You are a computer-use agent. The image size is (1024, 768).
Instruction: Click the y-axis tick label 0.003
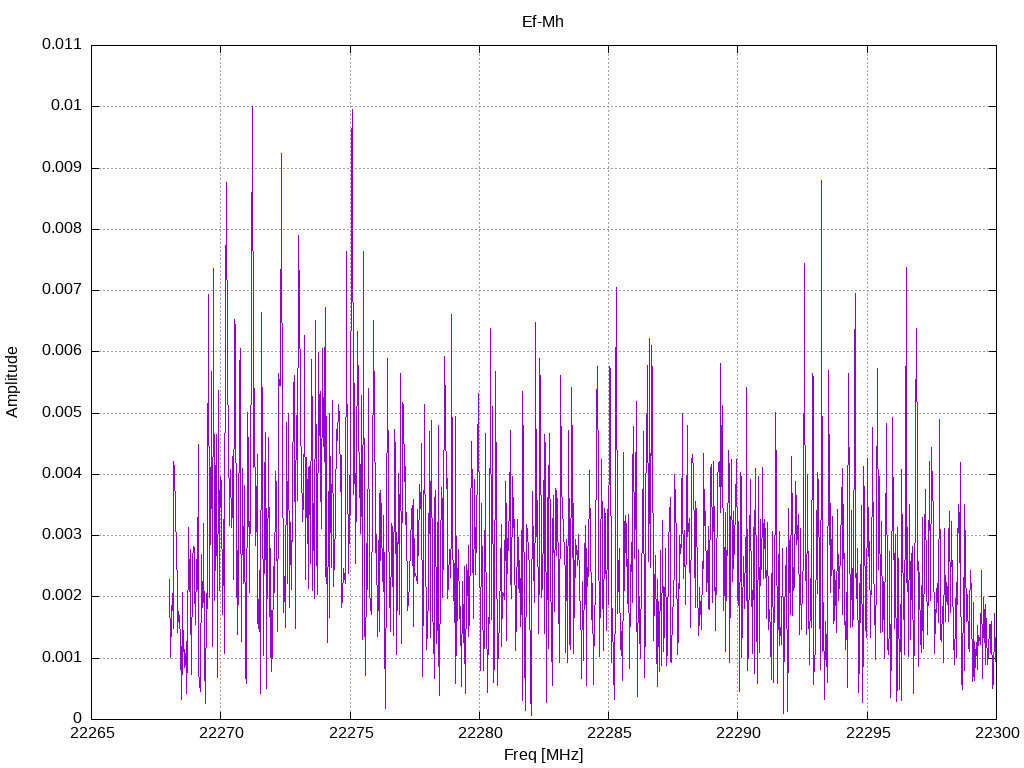(x=62, y=534)
